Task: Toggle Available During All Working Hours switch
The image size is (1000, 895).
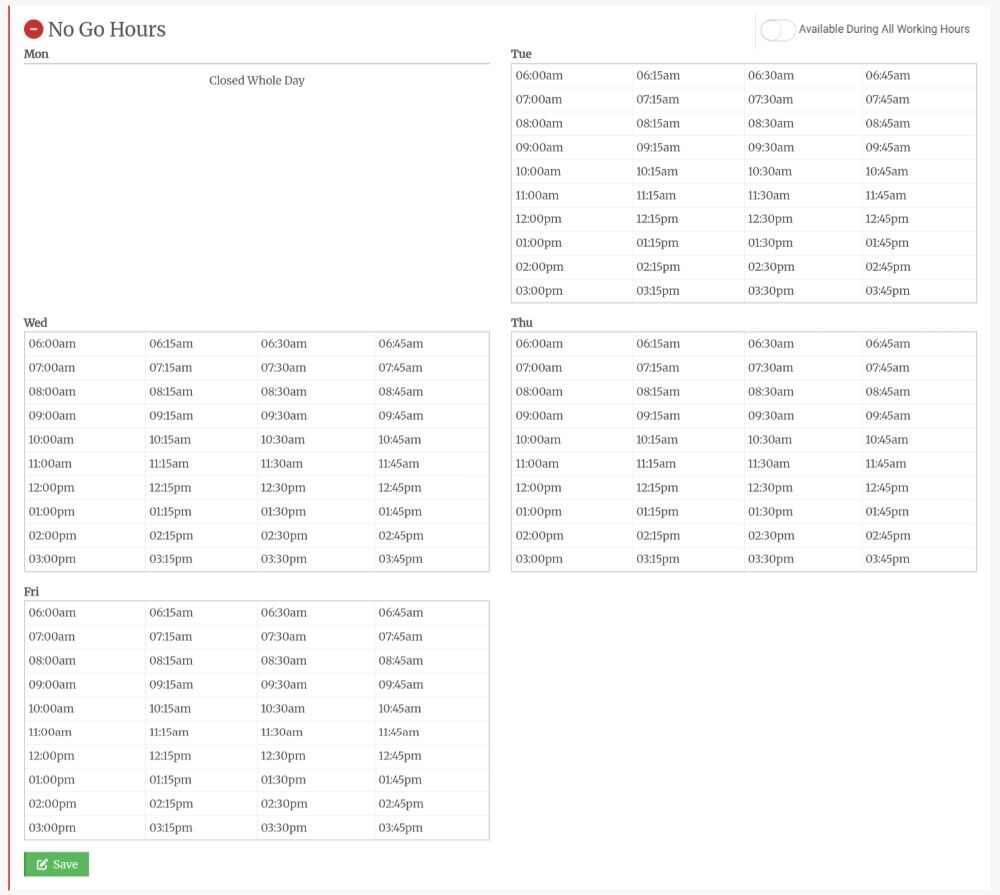Action: [x=777, y=29]
